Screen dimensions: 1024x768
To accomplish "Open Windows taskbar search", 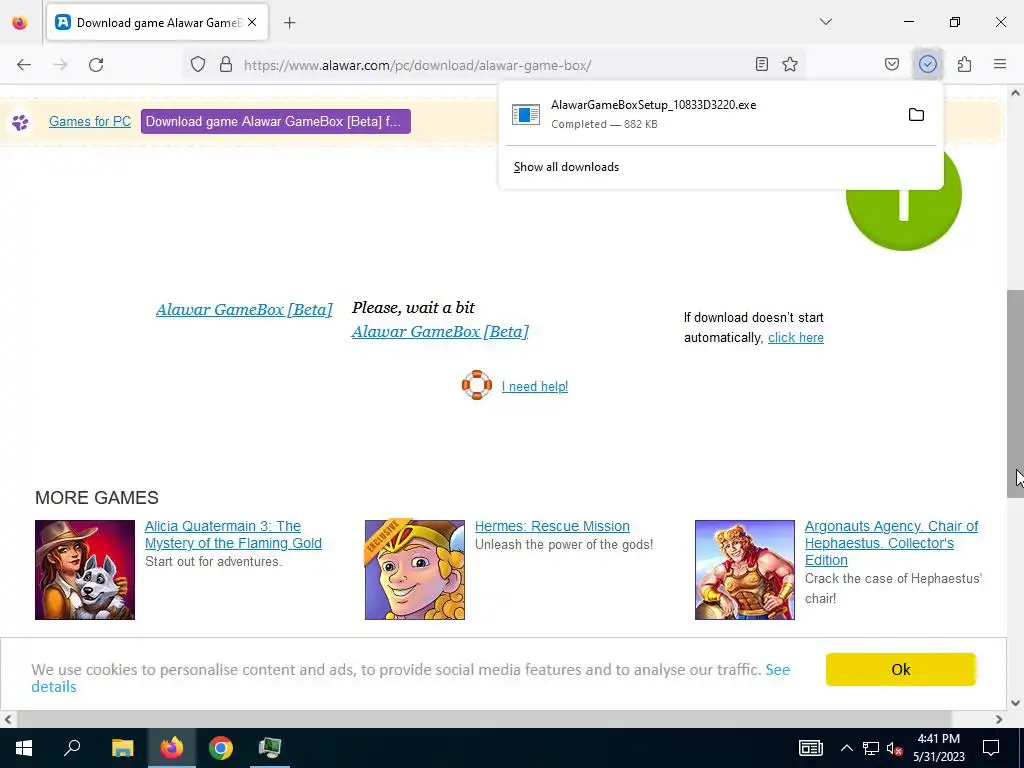I will (72, 748).
